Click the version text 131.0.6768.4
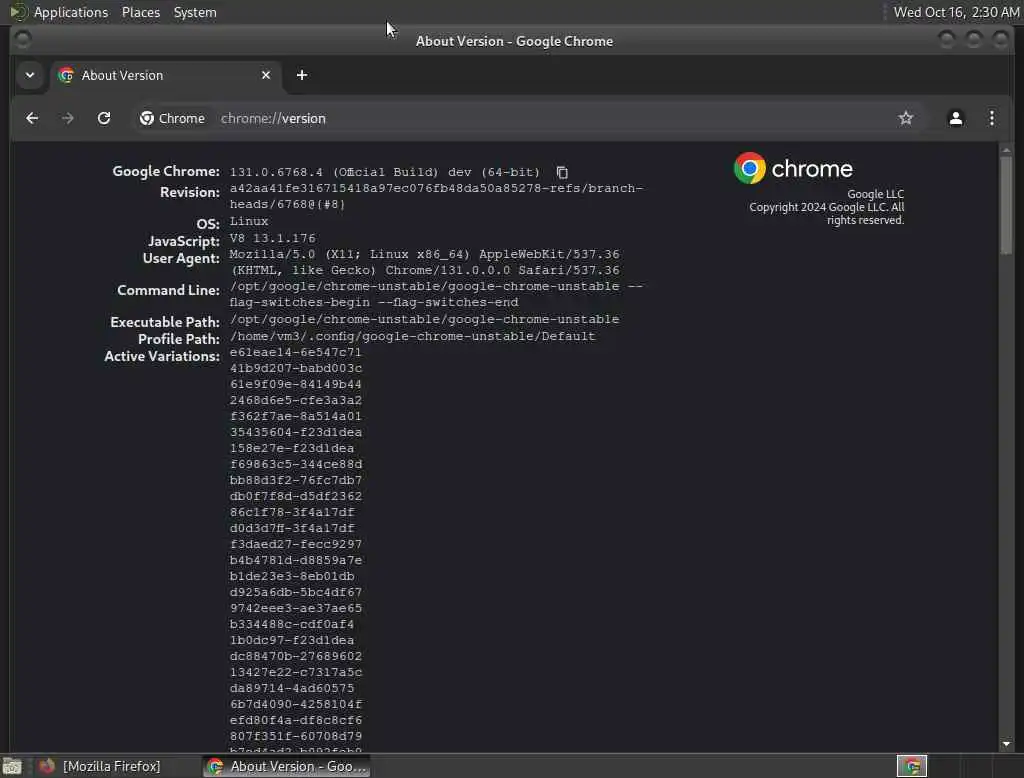Viewport: 1024px width, 778px height. 276,172
